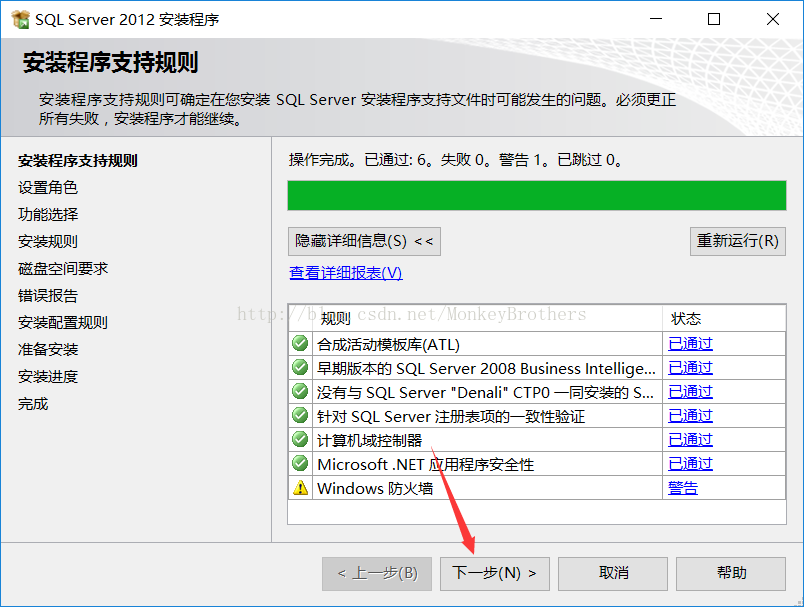Minimize the SQL Server 2012 setup window
The width and height of the screenshot is (804, 607).
coord(656,19)
